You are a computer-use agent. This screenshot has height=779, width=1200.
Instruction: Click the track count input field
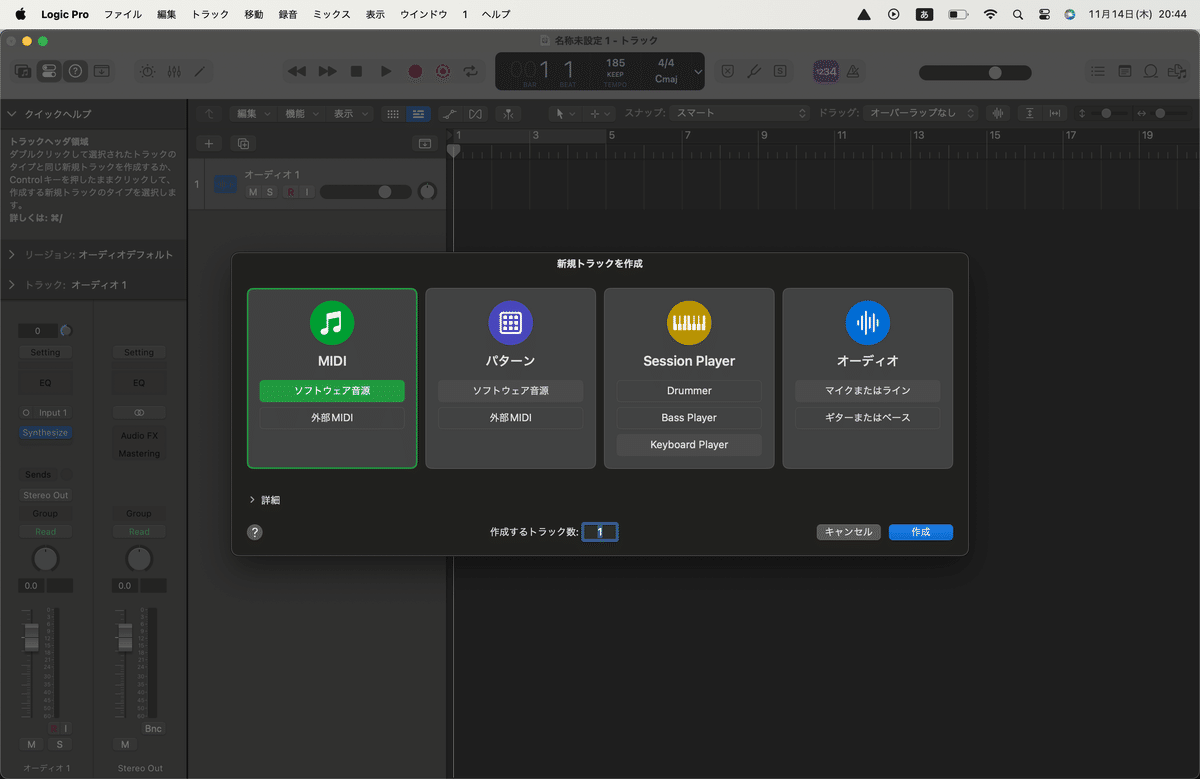point(600,532)
